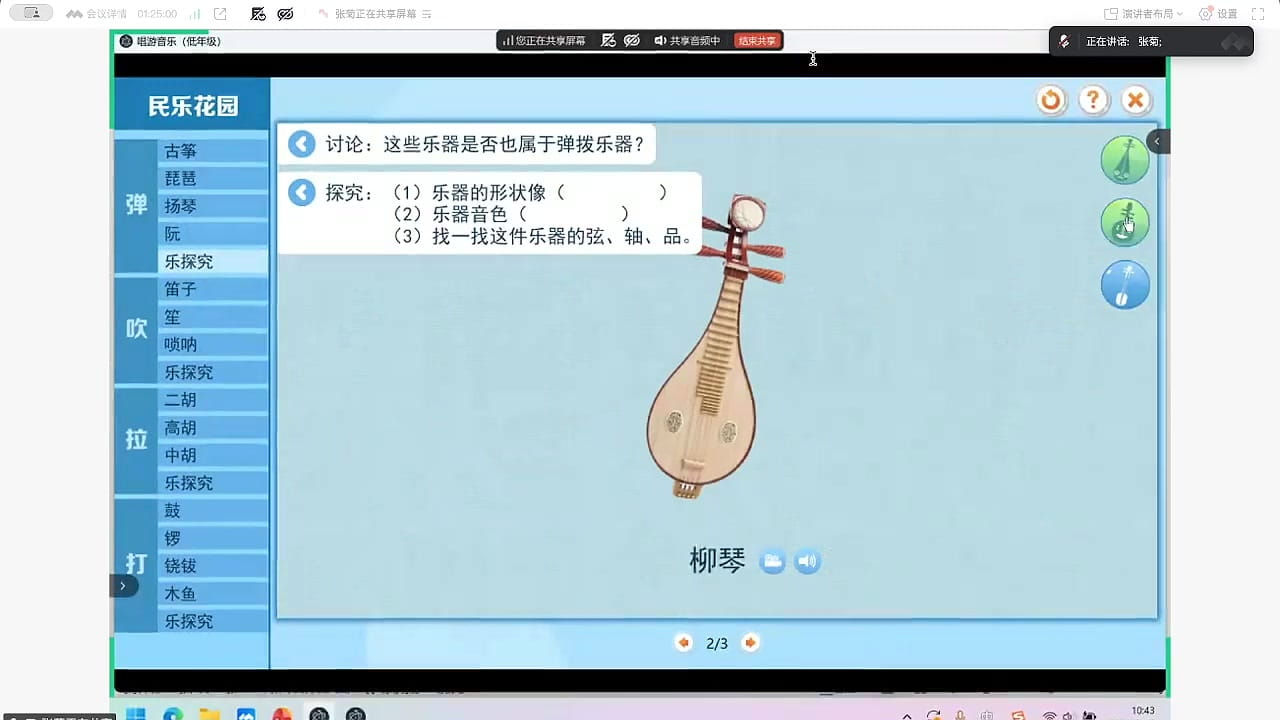The image size is (1280, 720).
Task: Open 设置 in the meeting window
Action: [1218, 14]
